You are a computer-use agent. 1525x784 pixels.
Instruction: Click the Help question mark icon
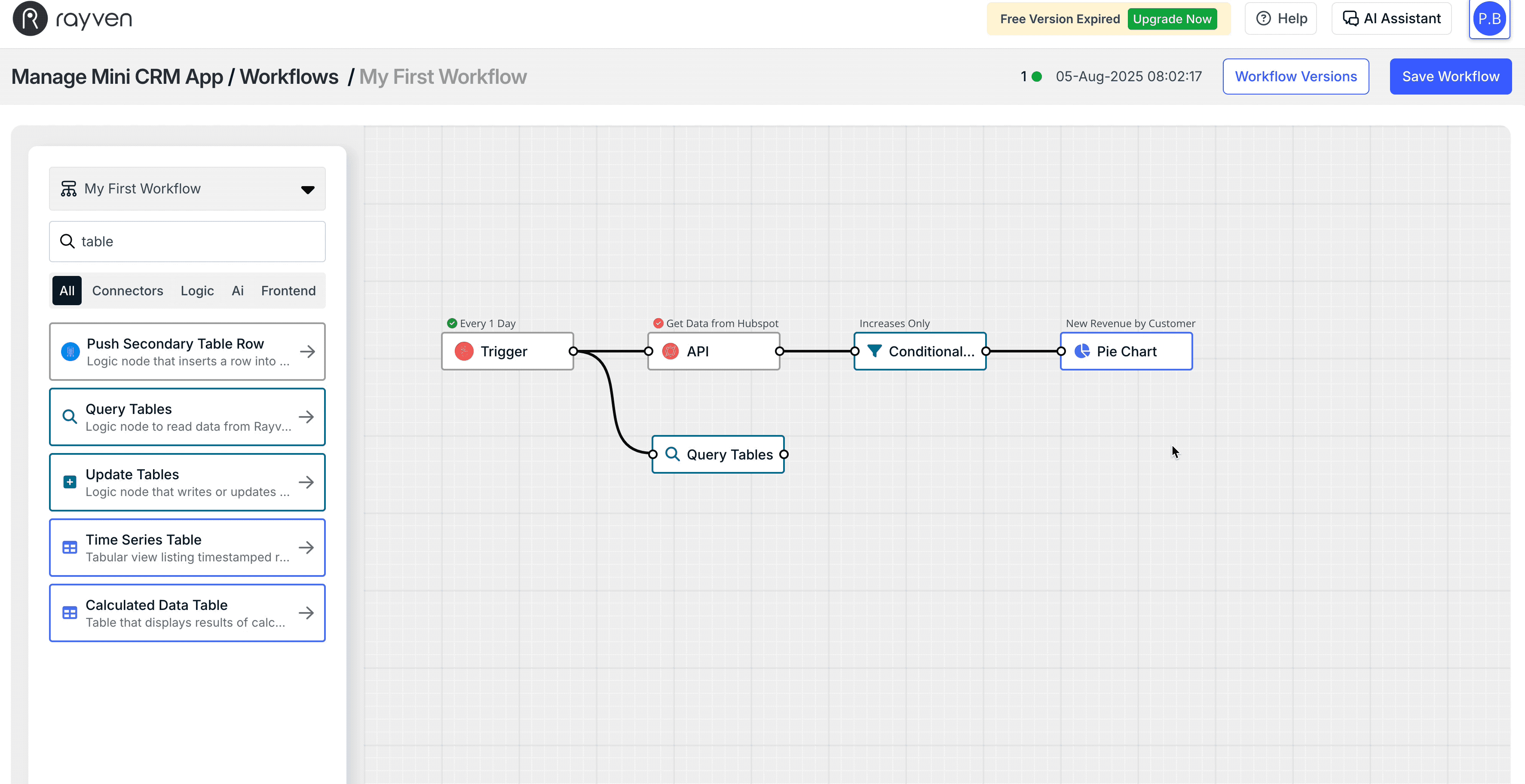coord(1263,18)
